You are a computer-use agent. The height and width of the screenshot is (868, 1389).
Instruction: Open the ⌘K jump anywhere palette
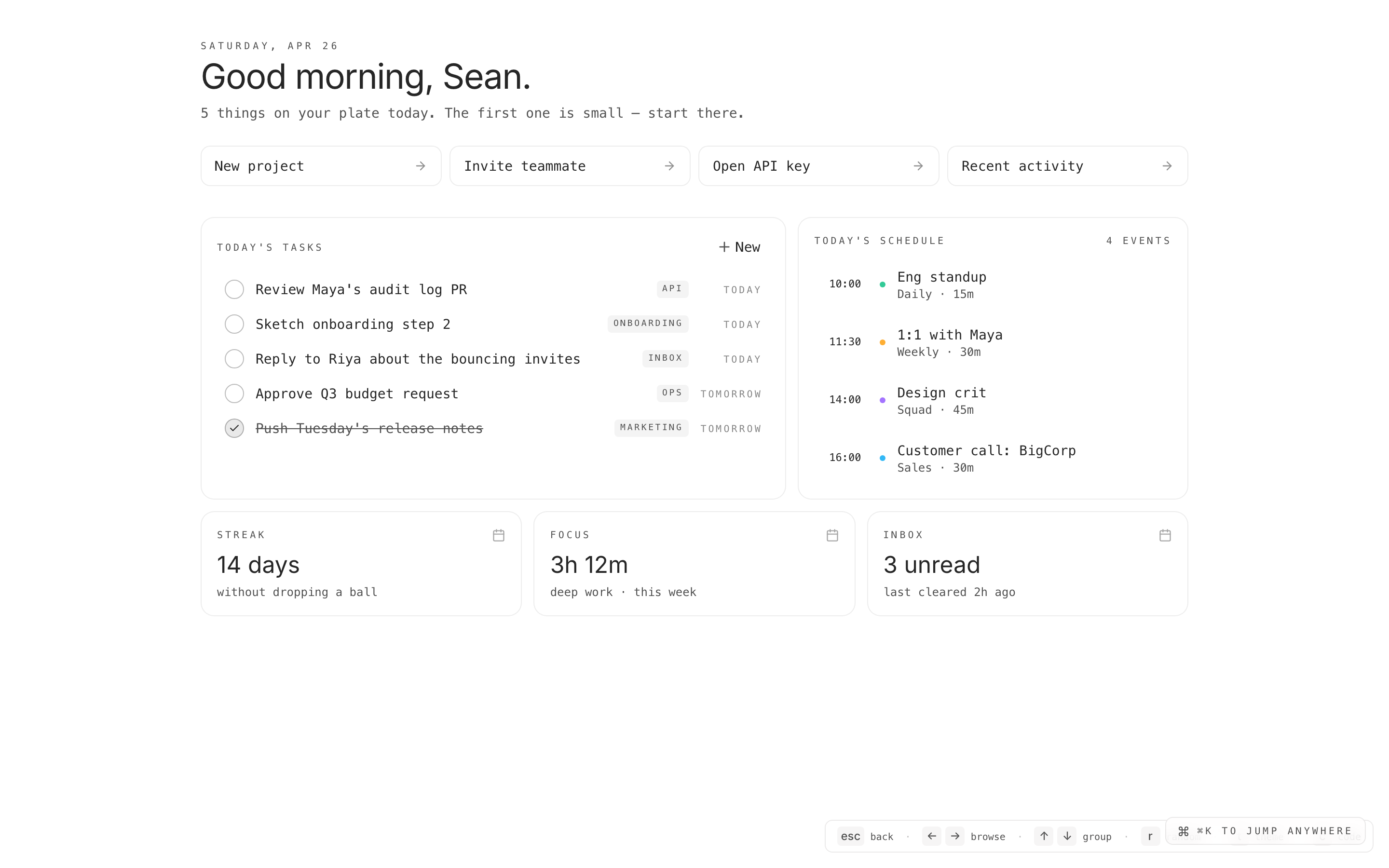tap(1265, 831)
